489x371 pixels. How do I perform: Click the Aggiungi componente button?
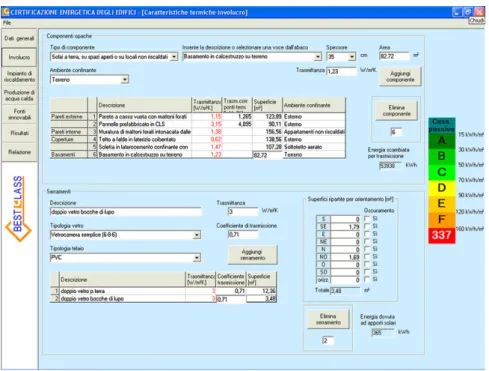400,77
